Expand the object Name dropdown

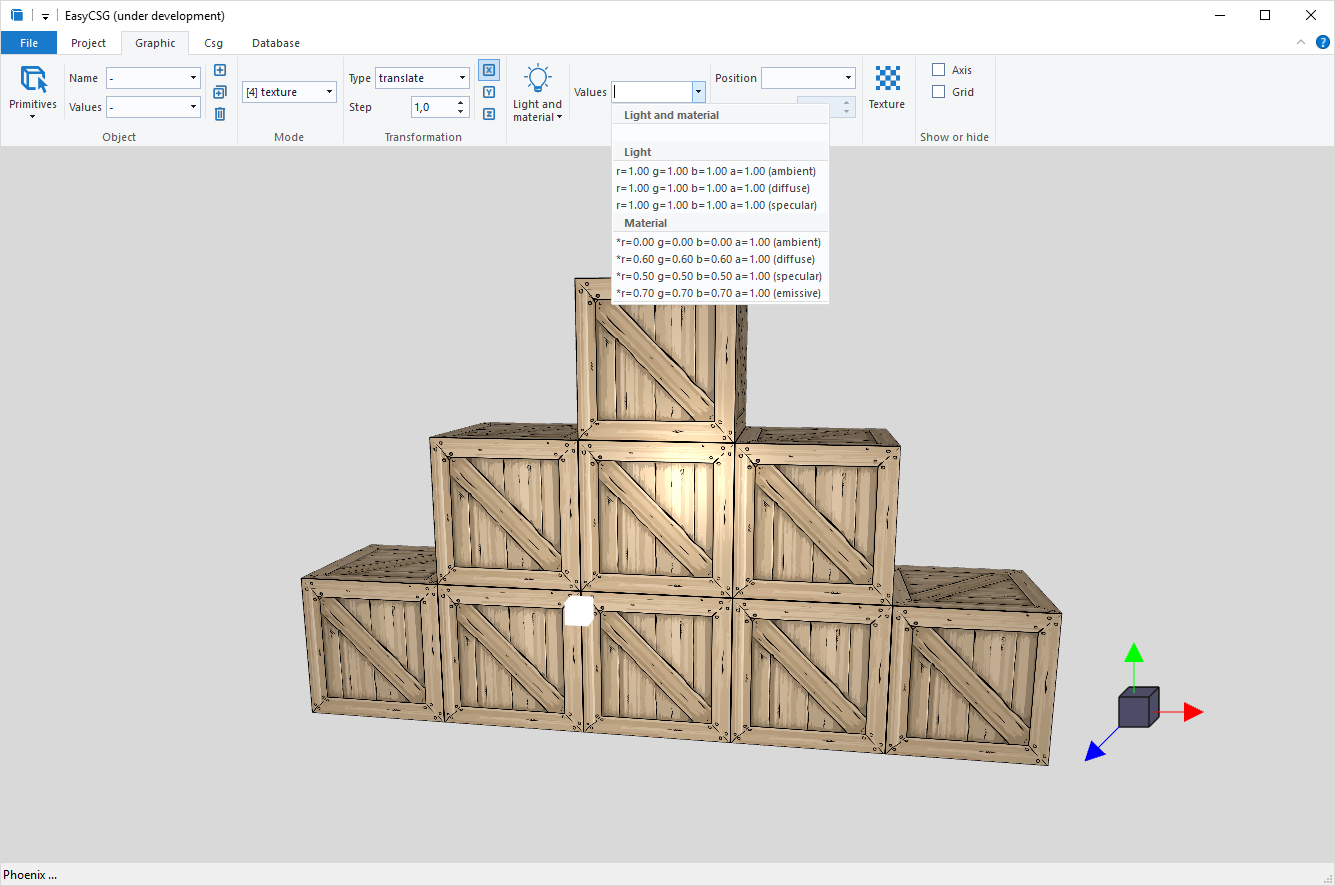[194, 78]
